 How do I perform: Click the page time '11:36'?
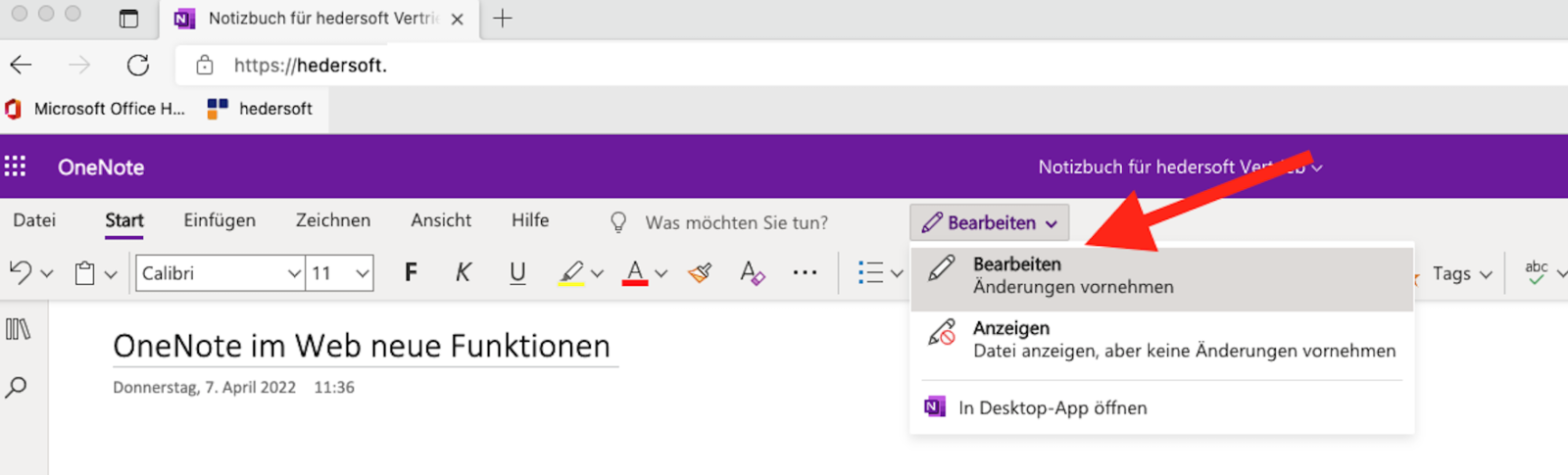[334, 388]
